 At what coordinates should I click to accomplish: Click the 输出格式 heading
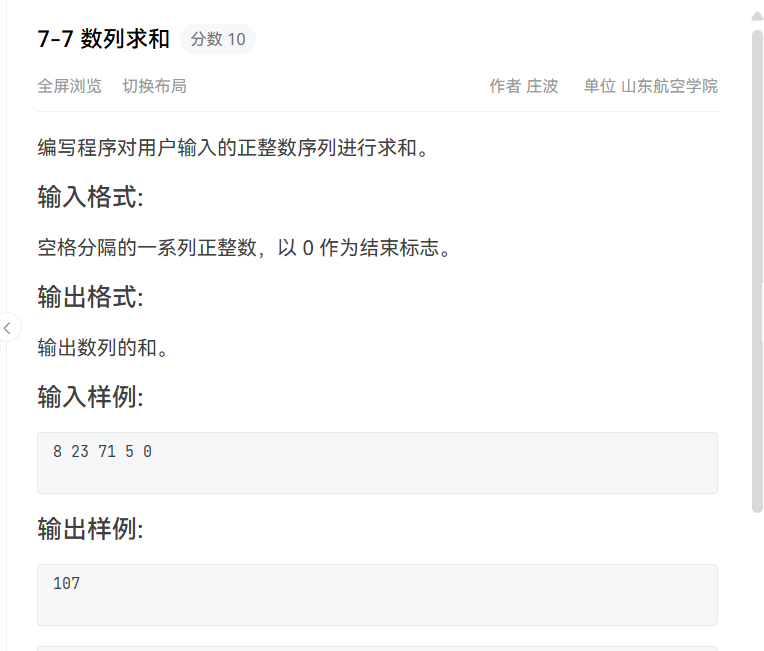90,297
